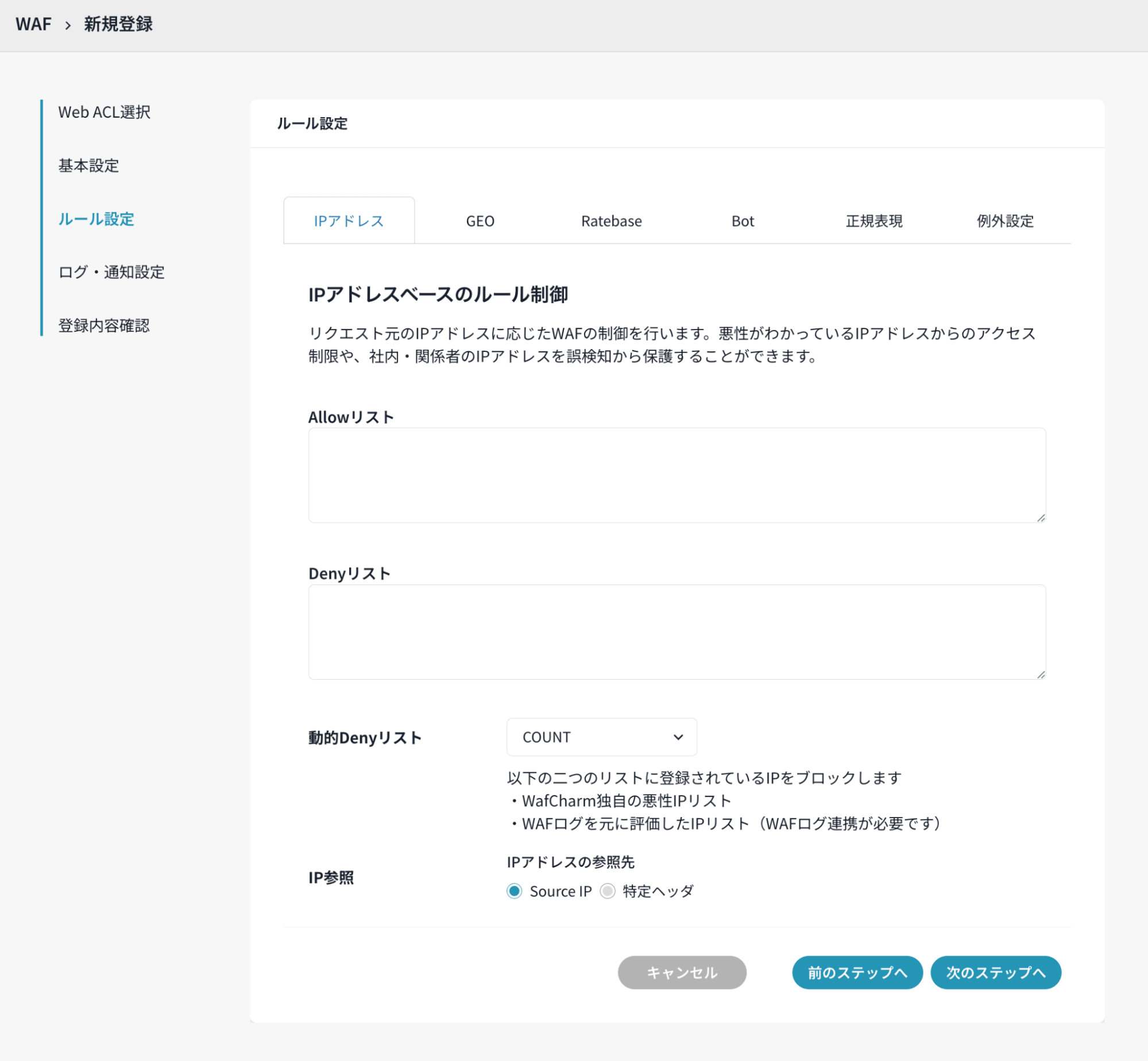Viewport: 1148px width, 1061px height.
Task: Click the WAF breadcrumb link
Action: 33,24
